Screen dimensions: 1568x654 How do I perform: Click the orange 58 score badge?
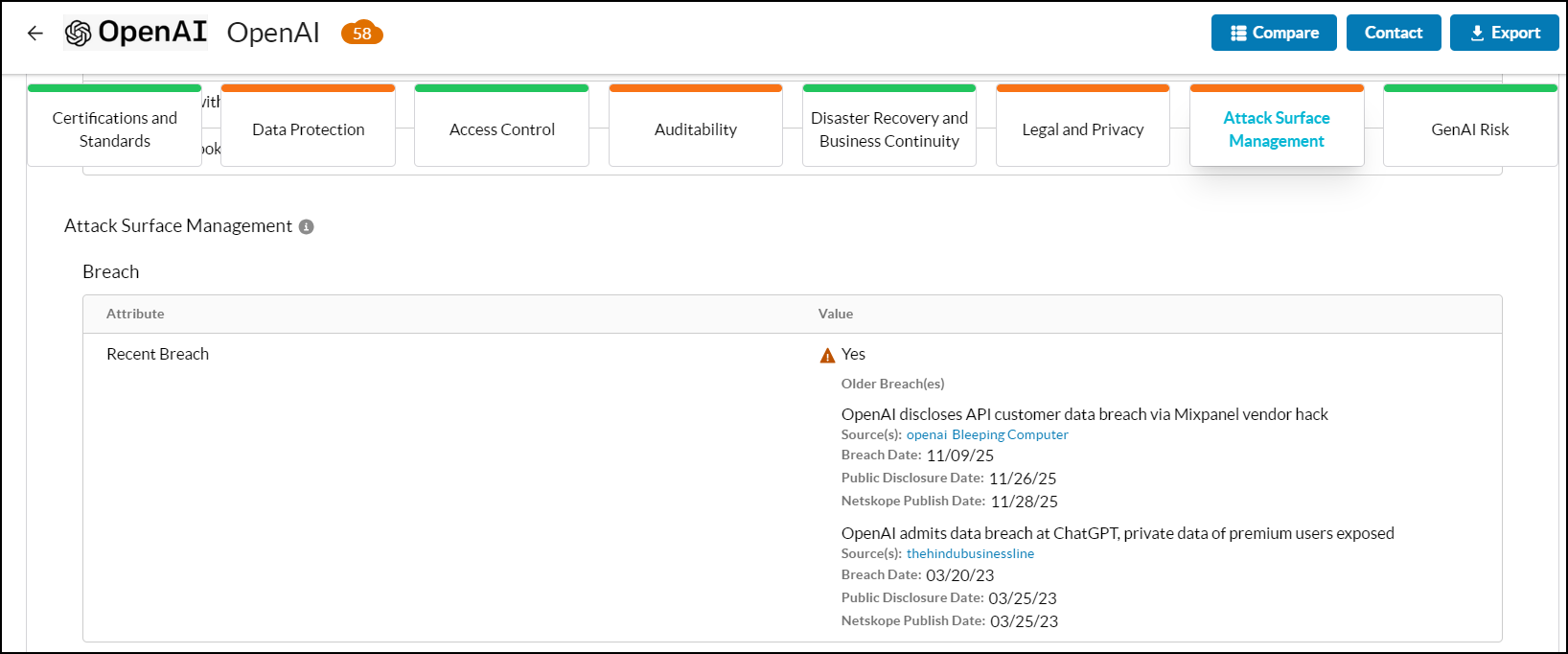(x=362, y=34)
